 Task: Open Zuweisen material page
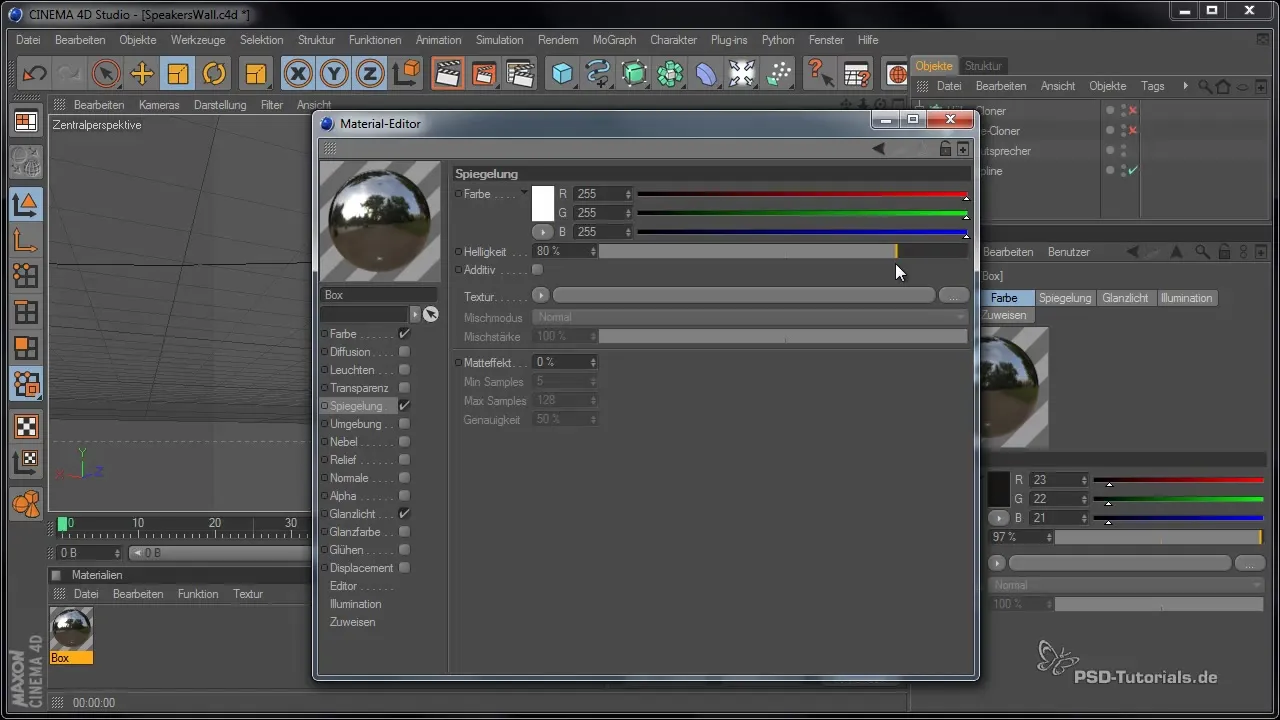352,622
